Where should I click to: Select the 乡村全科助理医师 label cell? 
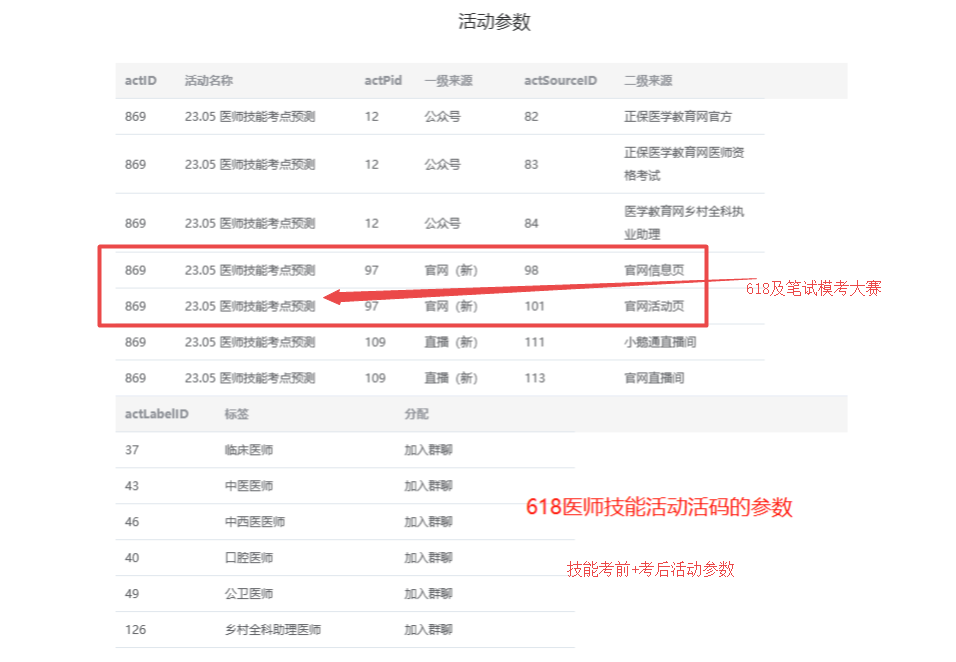(x=272, y=630)
